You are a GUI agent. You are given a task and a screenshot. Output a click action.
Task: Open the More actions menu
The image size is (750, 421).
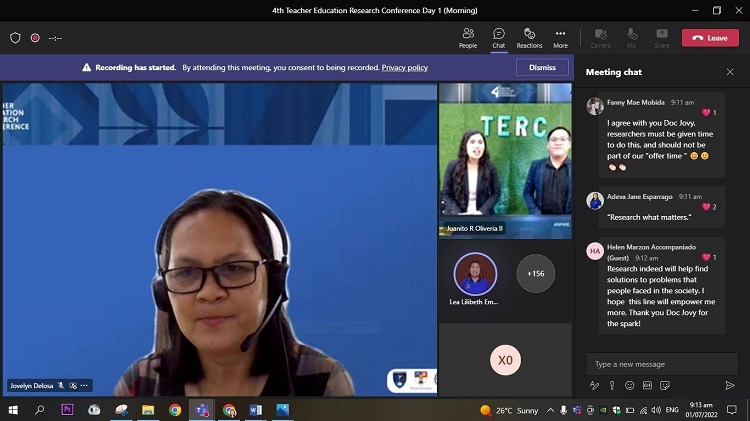[560, 38]
